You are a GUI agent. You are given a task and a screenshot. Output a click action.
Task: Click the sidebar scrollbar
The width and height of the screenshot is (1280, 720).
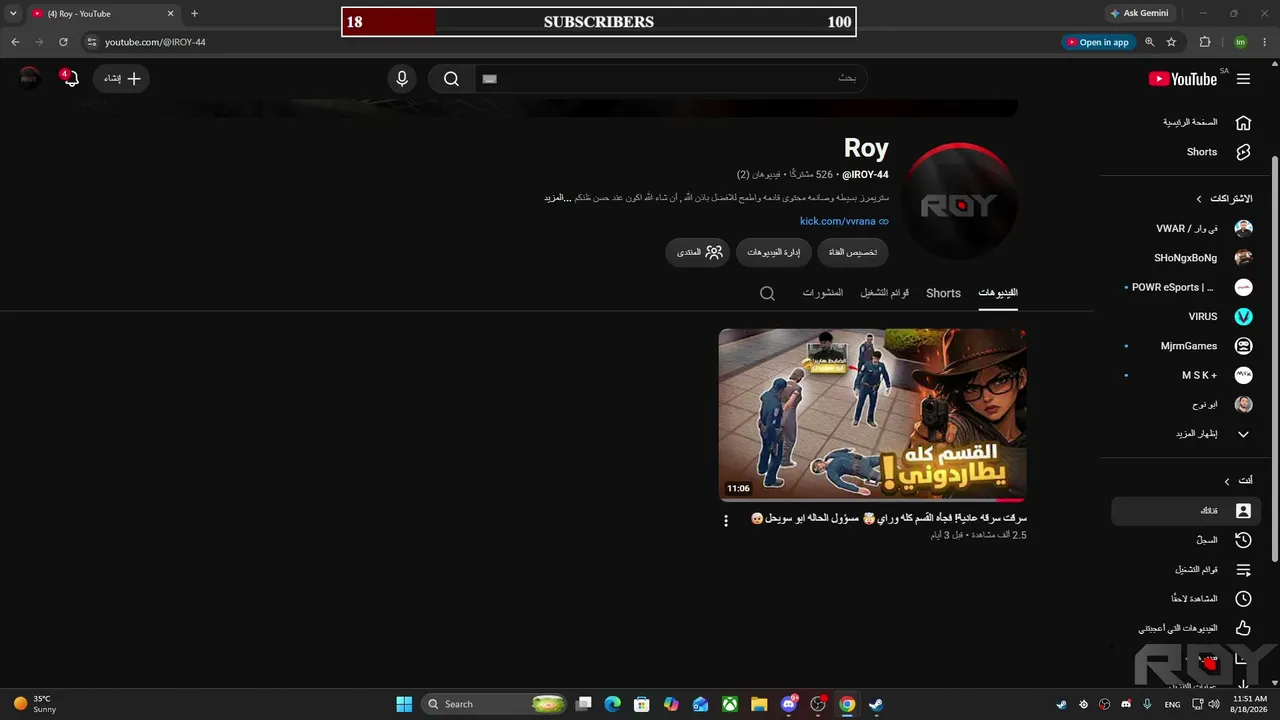pyautogui.click(x=1275, y=360)
